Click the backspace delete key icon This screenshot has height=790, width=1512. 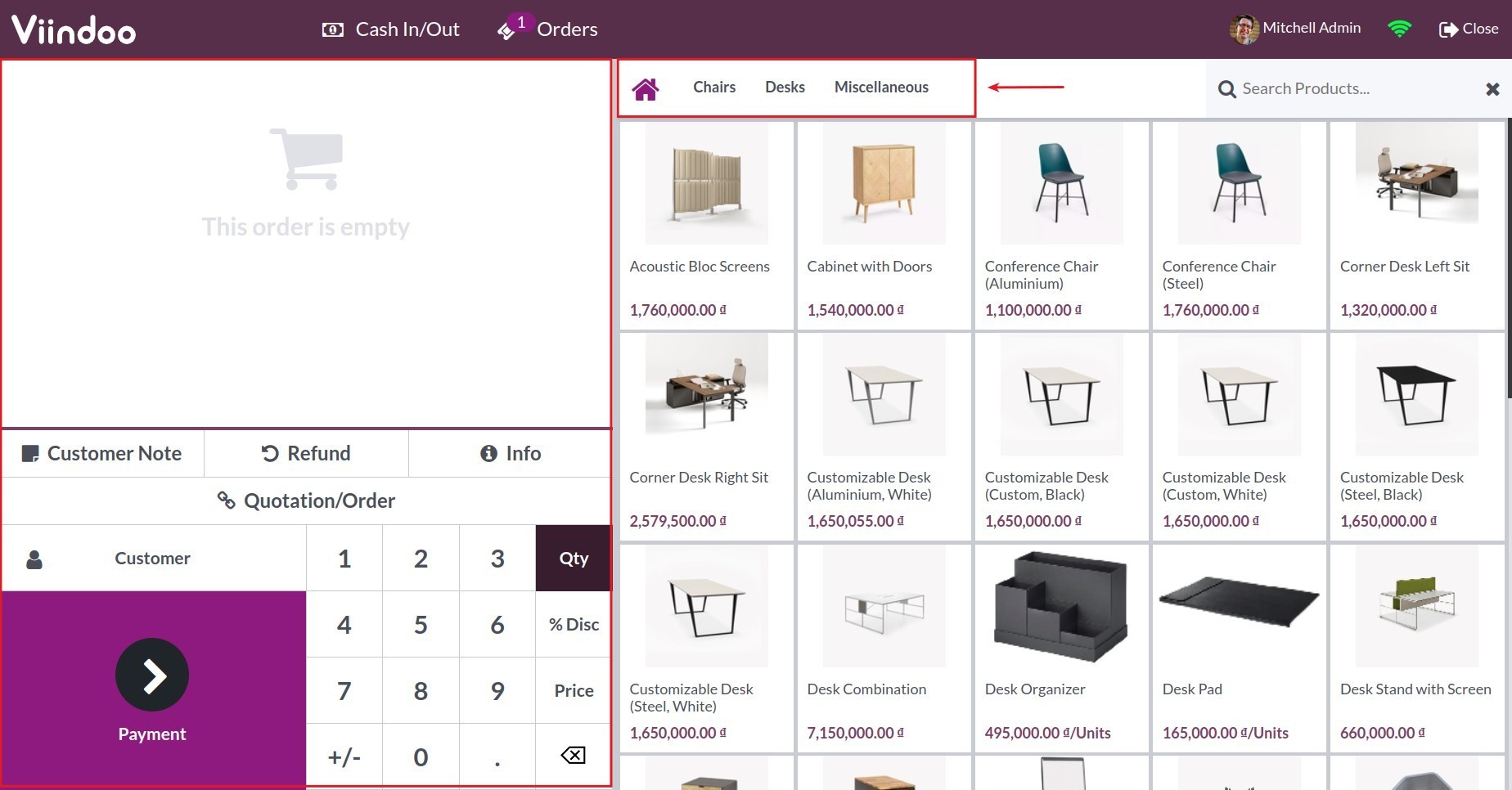[574, 755]
